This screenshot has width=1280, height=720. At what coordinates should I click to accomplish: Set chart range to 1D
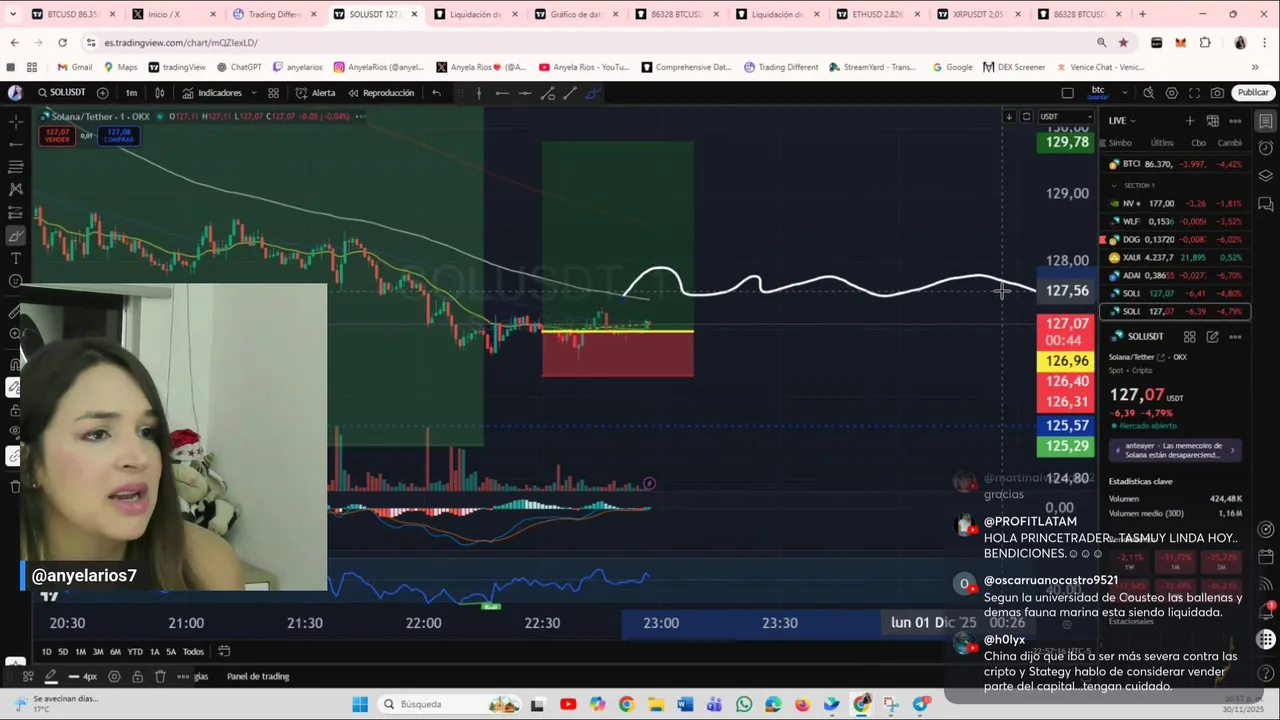click(46, 652)
